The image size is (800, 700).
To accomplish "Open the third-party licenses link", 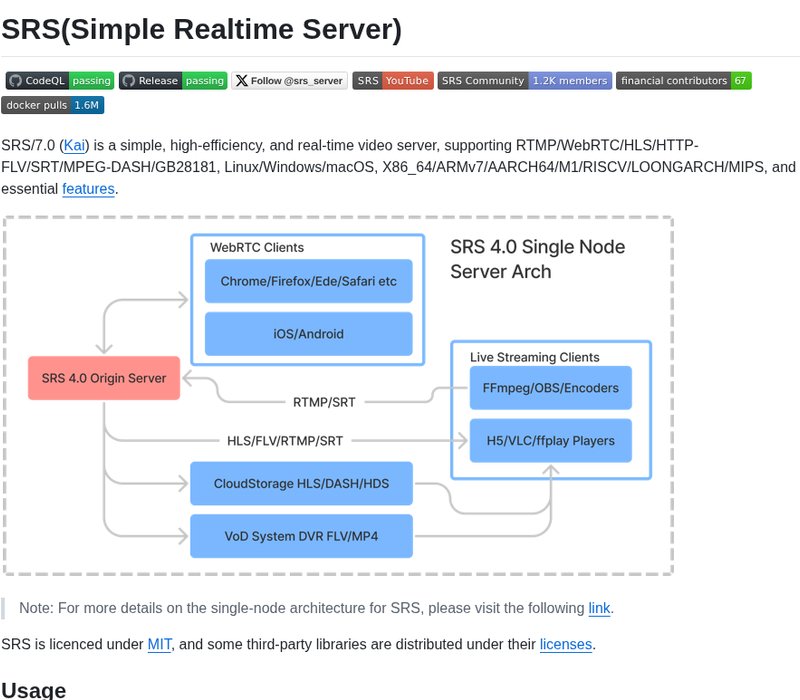I will (566, 644).
